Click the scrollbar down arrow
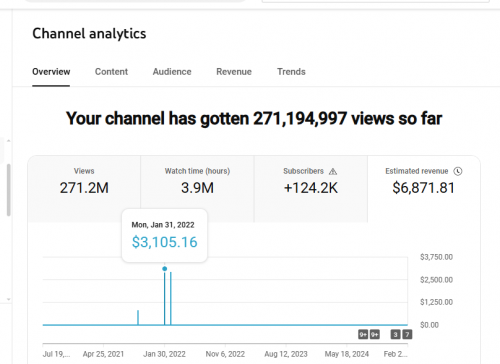This screenshot has width=500, height=364. [9, 299]
